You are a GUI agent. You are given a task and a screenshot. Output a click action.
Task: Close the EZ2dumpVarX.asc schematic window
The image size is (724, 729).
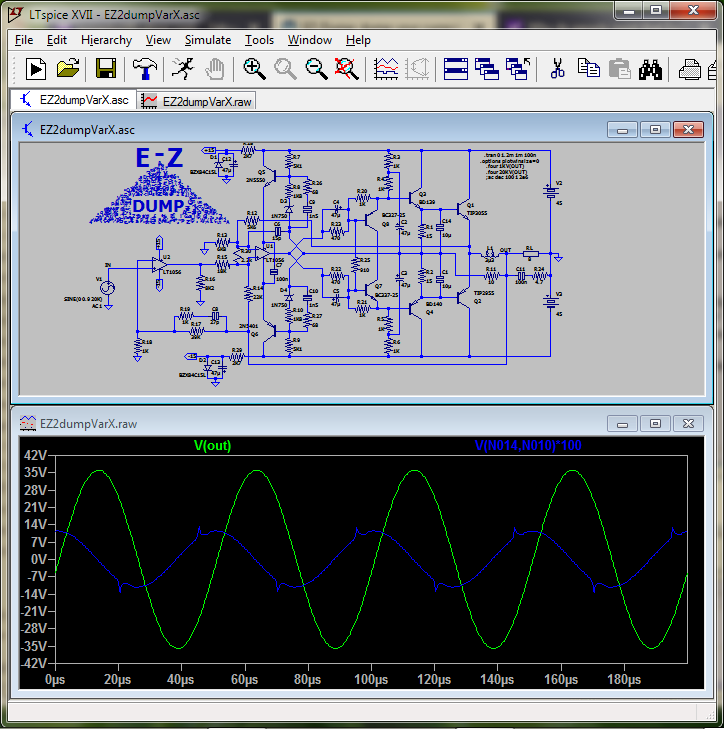coord(688,130)
